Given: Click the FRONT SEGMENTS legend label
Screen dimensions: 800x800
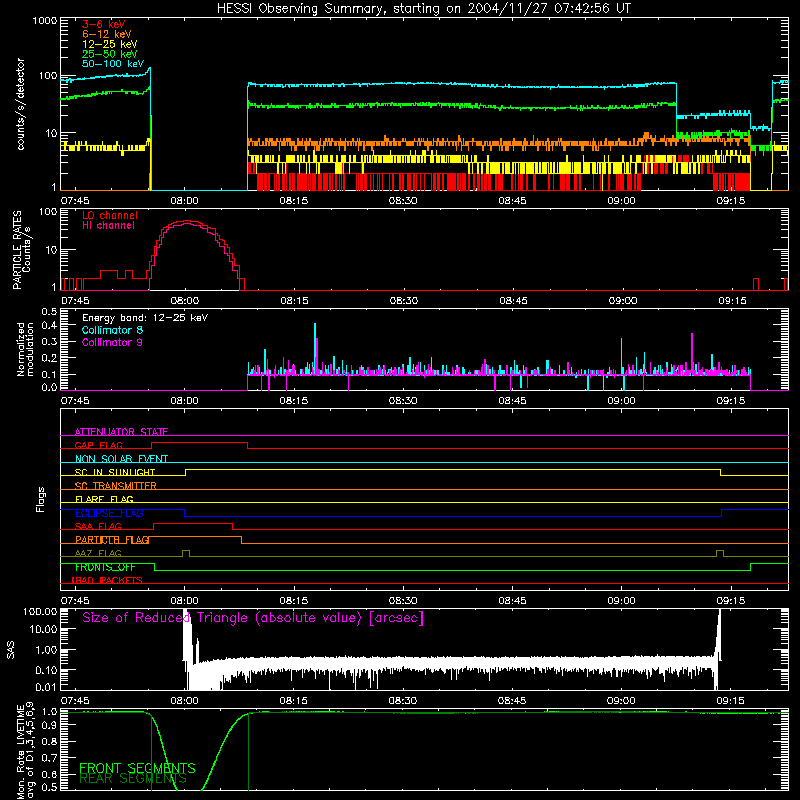Looking at the screenshot, I should pos(137,768).
